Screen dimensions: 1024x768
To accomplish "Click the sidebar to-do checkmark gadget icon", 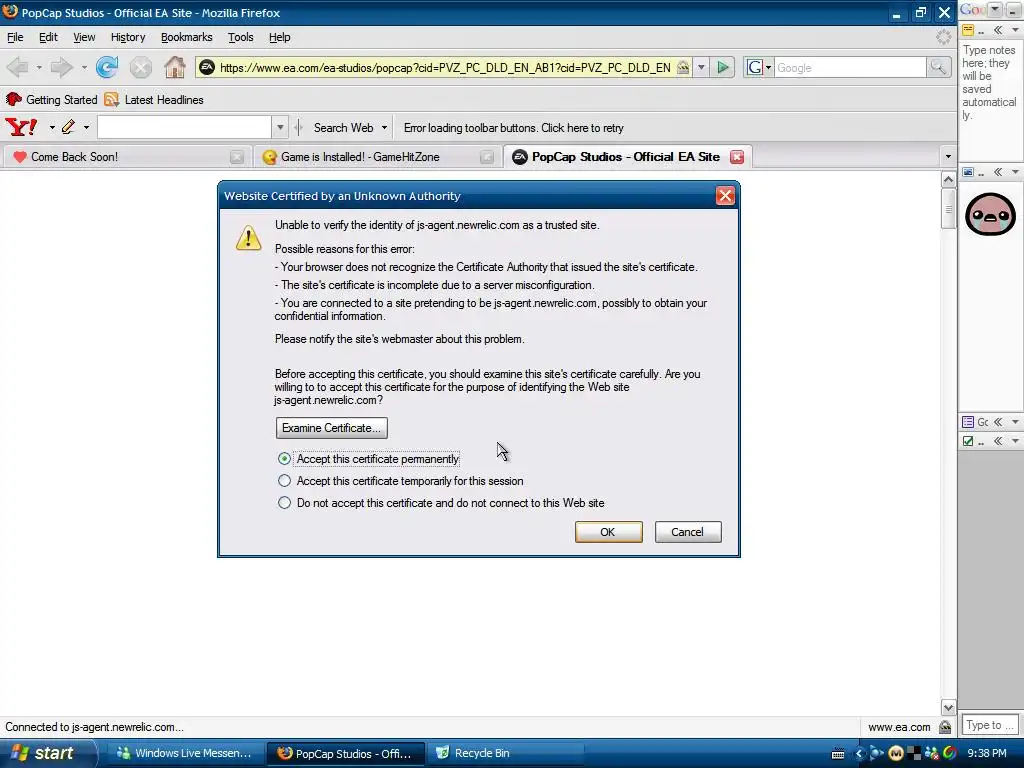I will pos(968,441).
